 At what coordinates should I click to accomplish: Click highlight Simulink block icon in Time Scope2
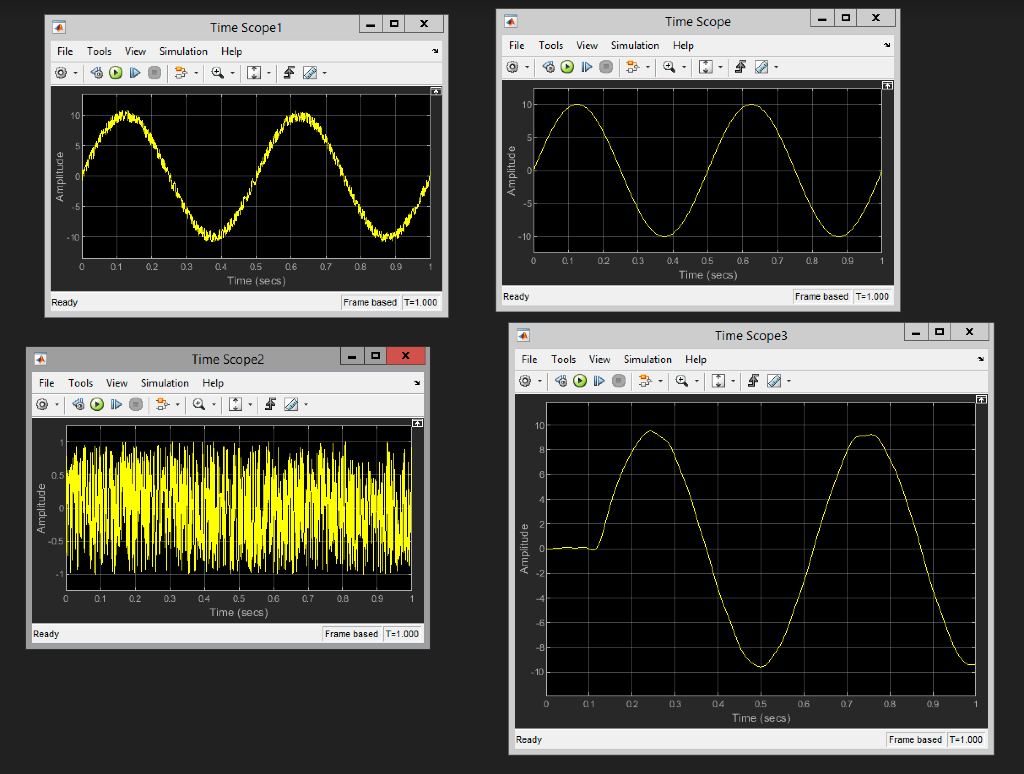(270, 405)
